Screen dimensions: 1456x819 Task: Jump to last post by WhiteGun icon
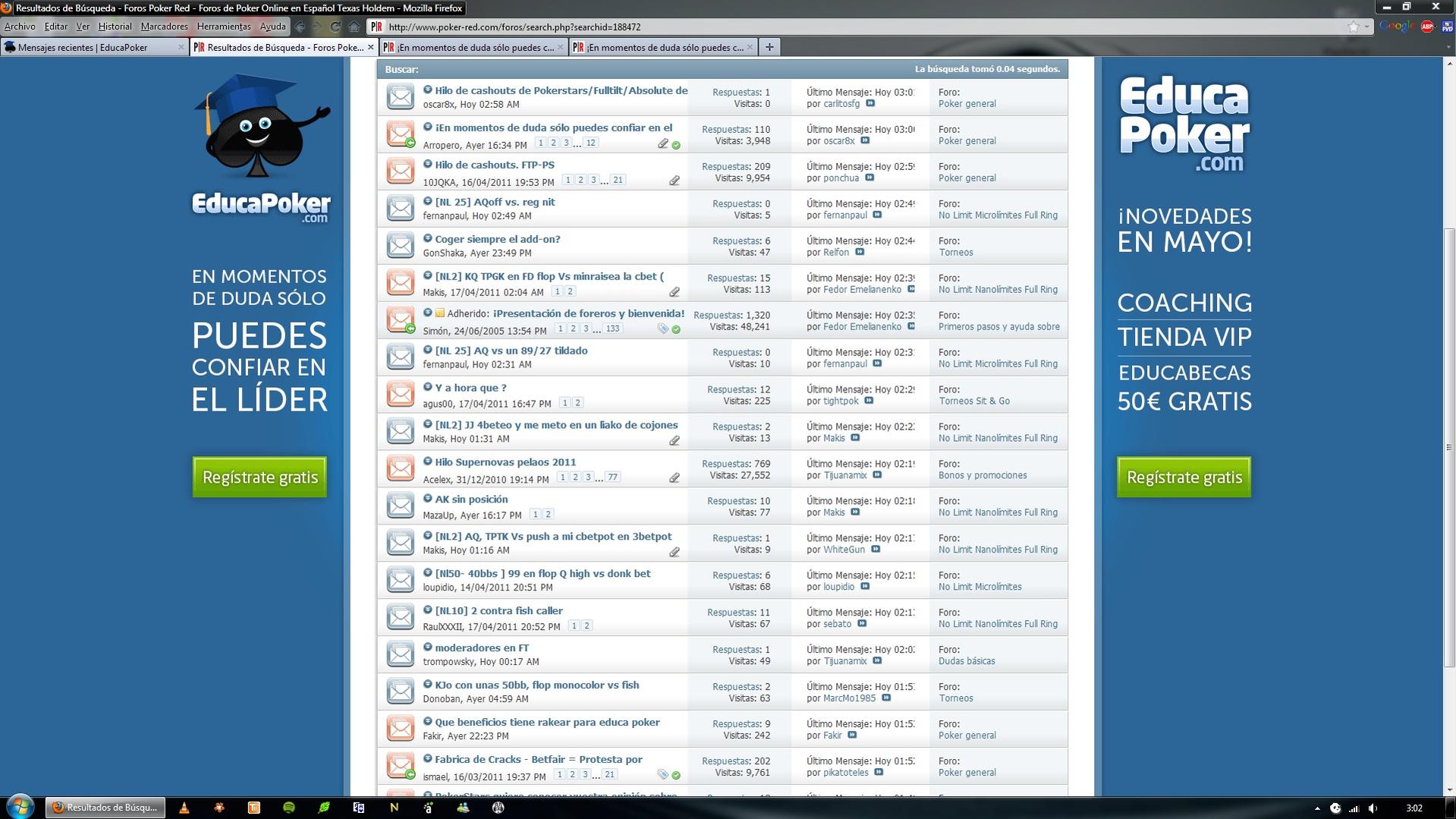click(875, 550)
